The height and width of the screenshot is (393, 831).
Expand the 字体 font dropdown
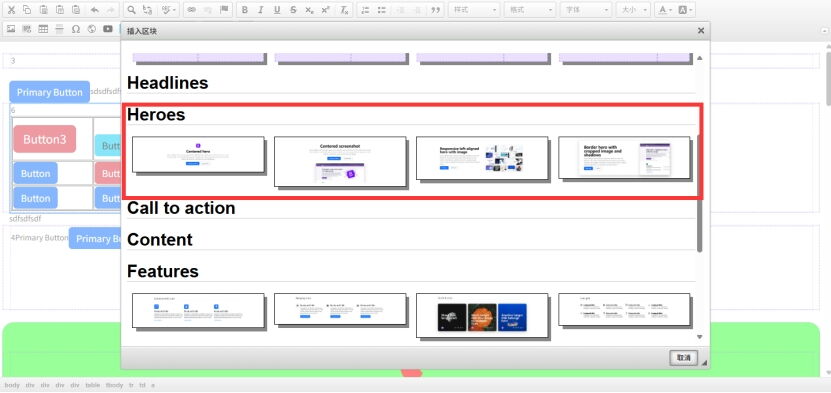coord(586,10)
